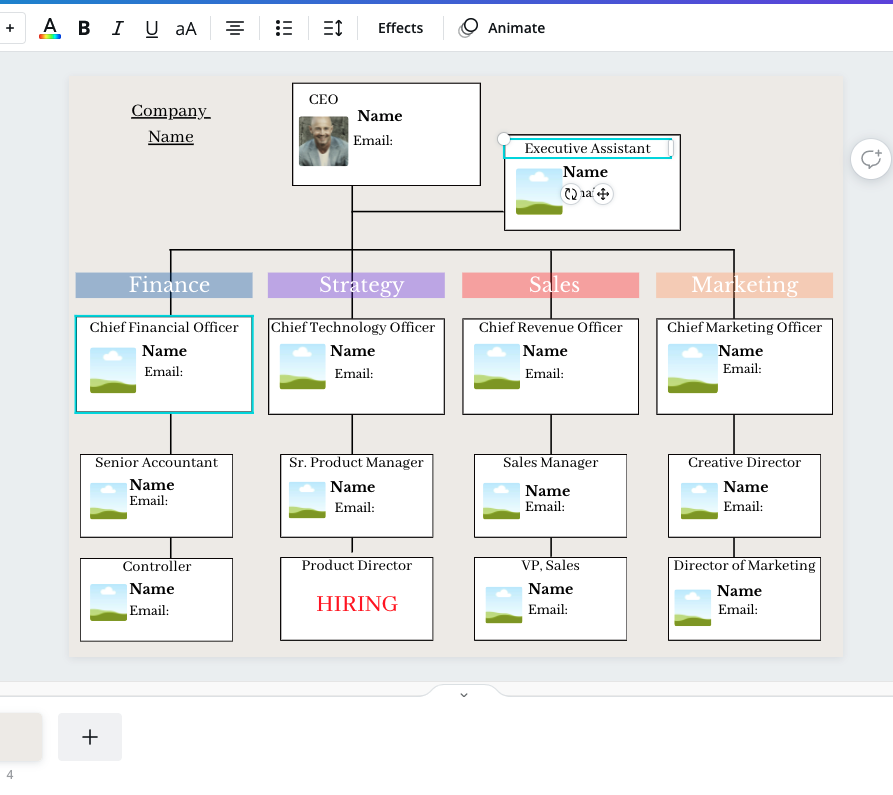893x795 pixels.
Task: Select VP, Sales title text
Action: [x=550, y=565]
